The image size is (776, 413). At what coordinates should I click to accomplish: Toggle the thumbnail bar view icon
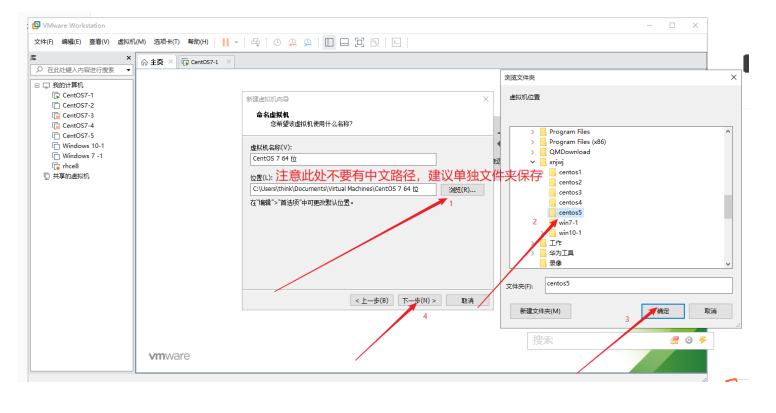pyautogui.click(x=344, y=43)
